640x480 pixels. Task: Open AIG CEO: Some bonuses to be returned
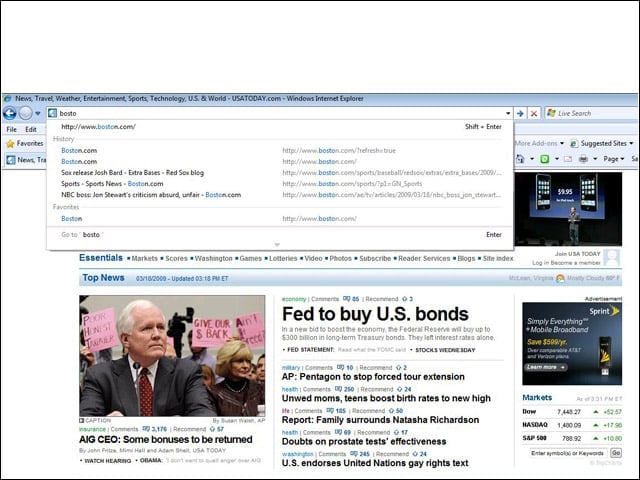point(166,440)
